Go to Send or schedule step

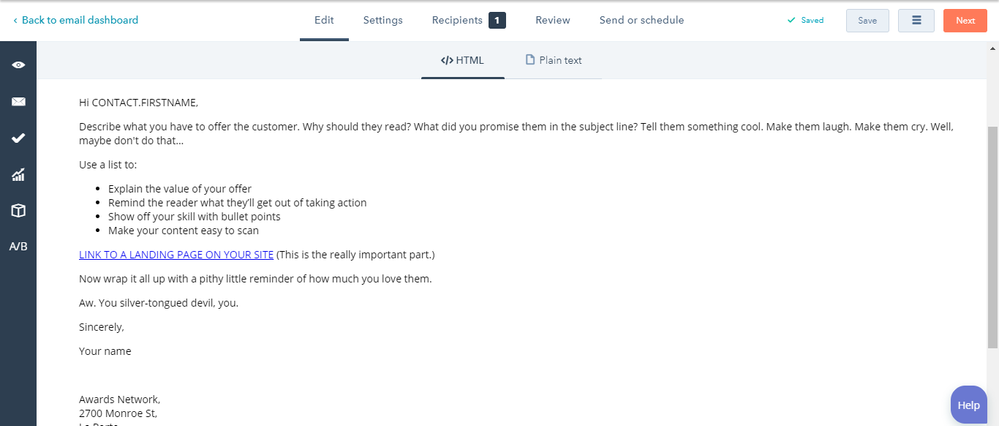642,20
